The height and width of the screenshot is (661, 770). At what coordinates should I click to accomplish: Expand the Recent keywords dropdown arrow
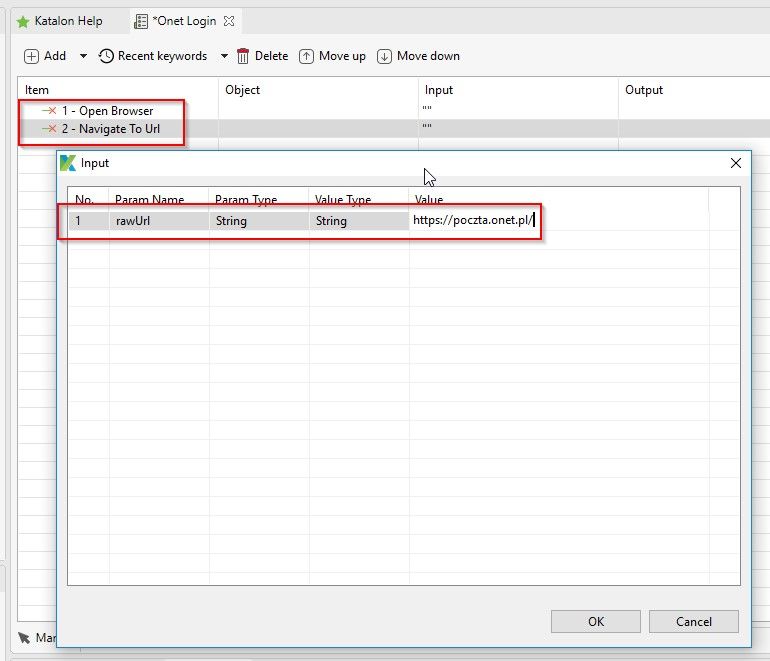(224, 56)
